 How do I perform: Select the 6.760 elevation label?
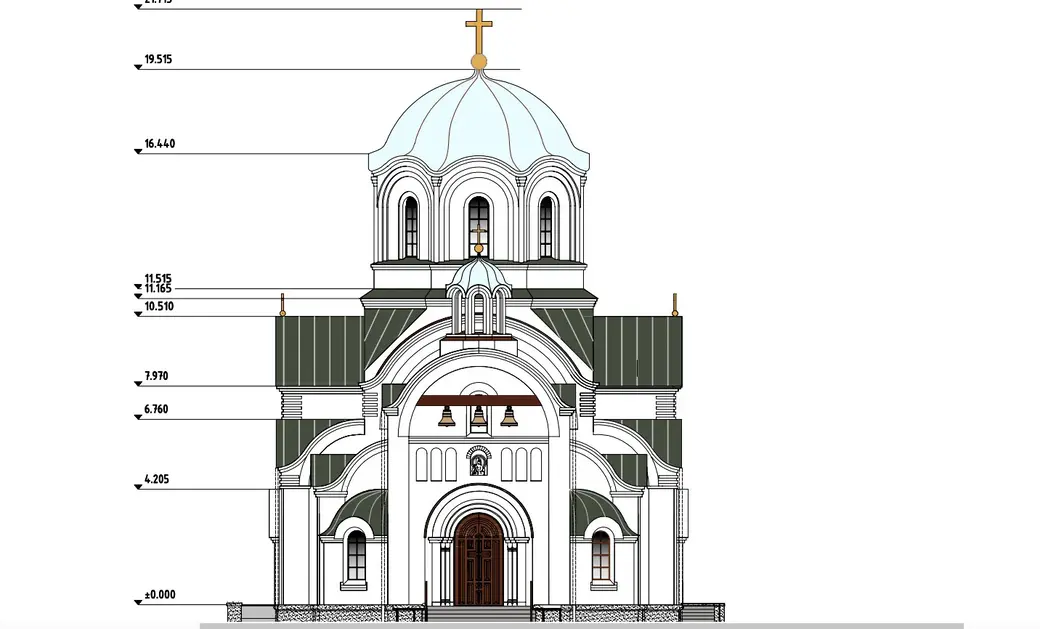pyautogui.click(x=155, y=408)
